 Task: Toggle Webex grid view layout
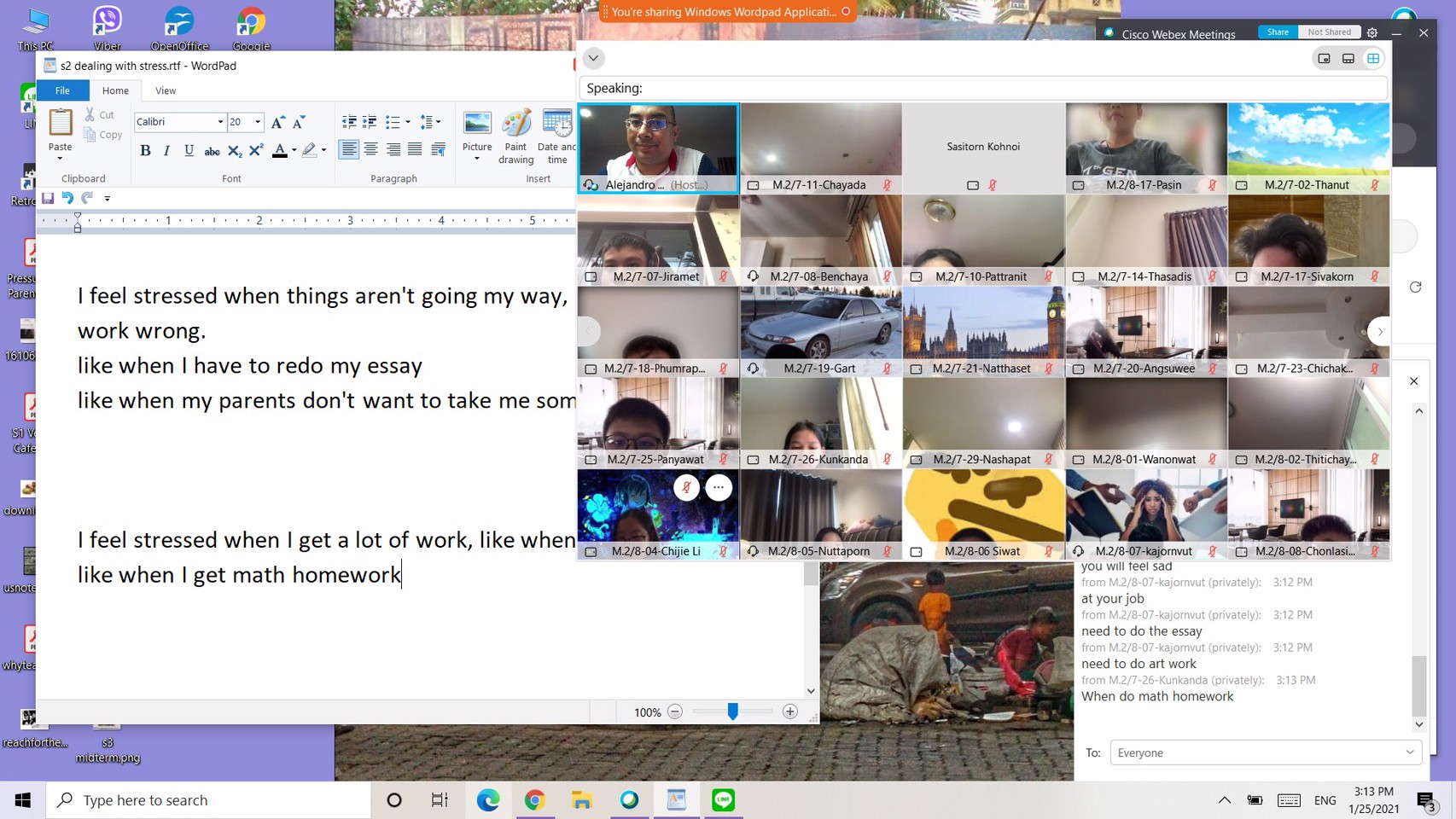[1373, 59]
